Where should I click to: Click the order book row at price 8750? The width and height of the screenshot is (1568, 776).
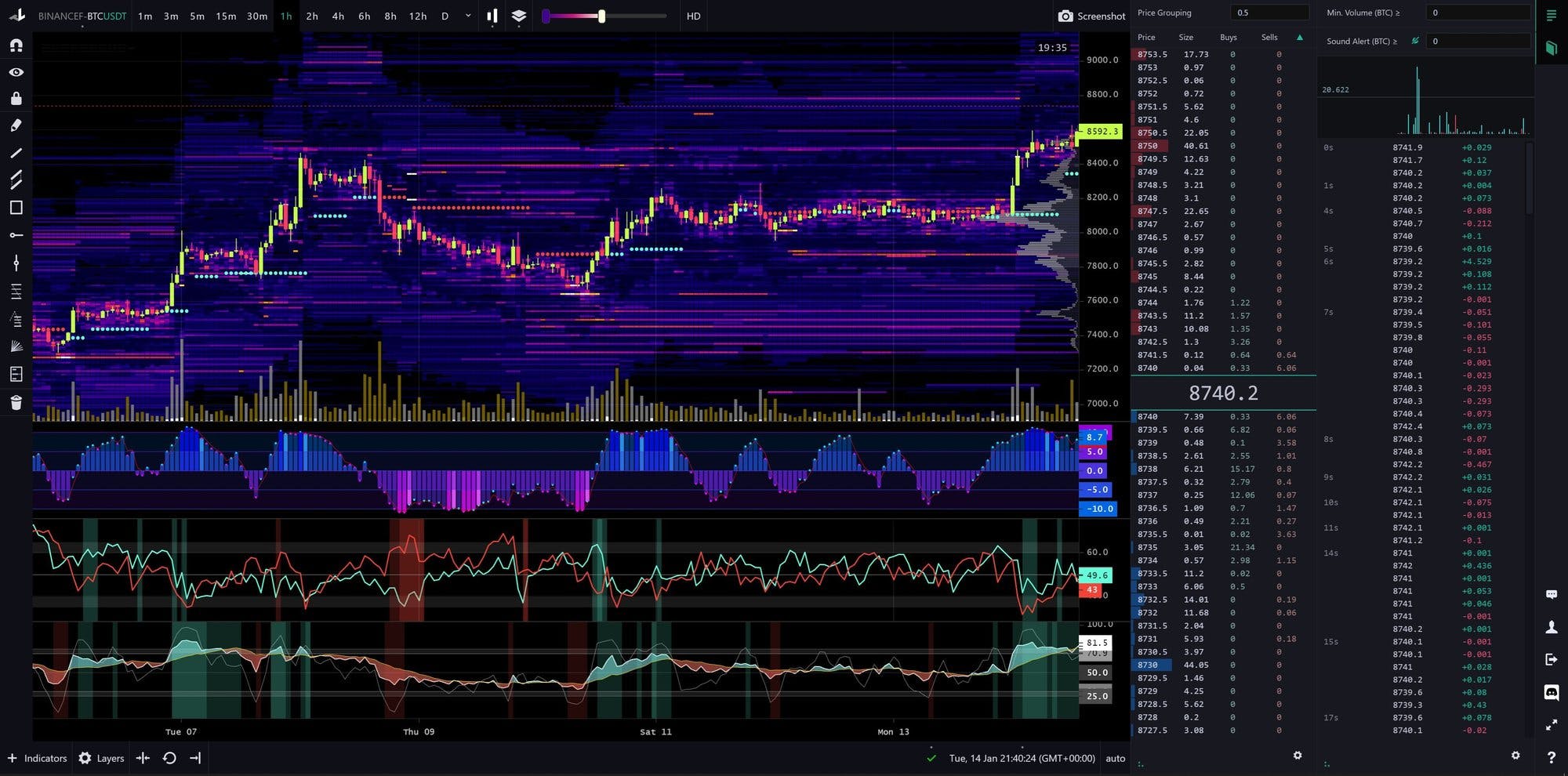tap(1223, 146)
